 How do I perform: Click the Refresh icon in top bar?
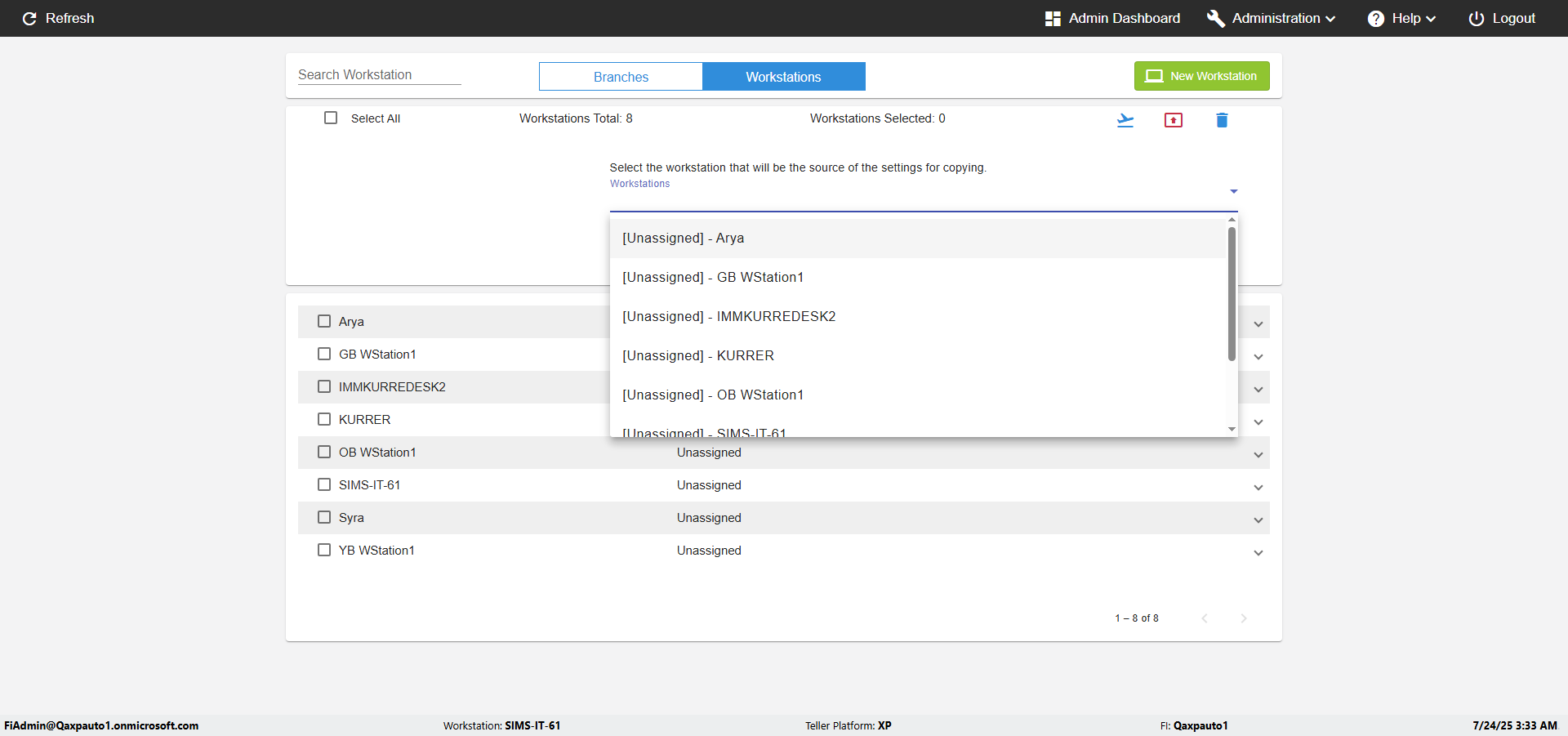(x=29, y=18)
